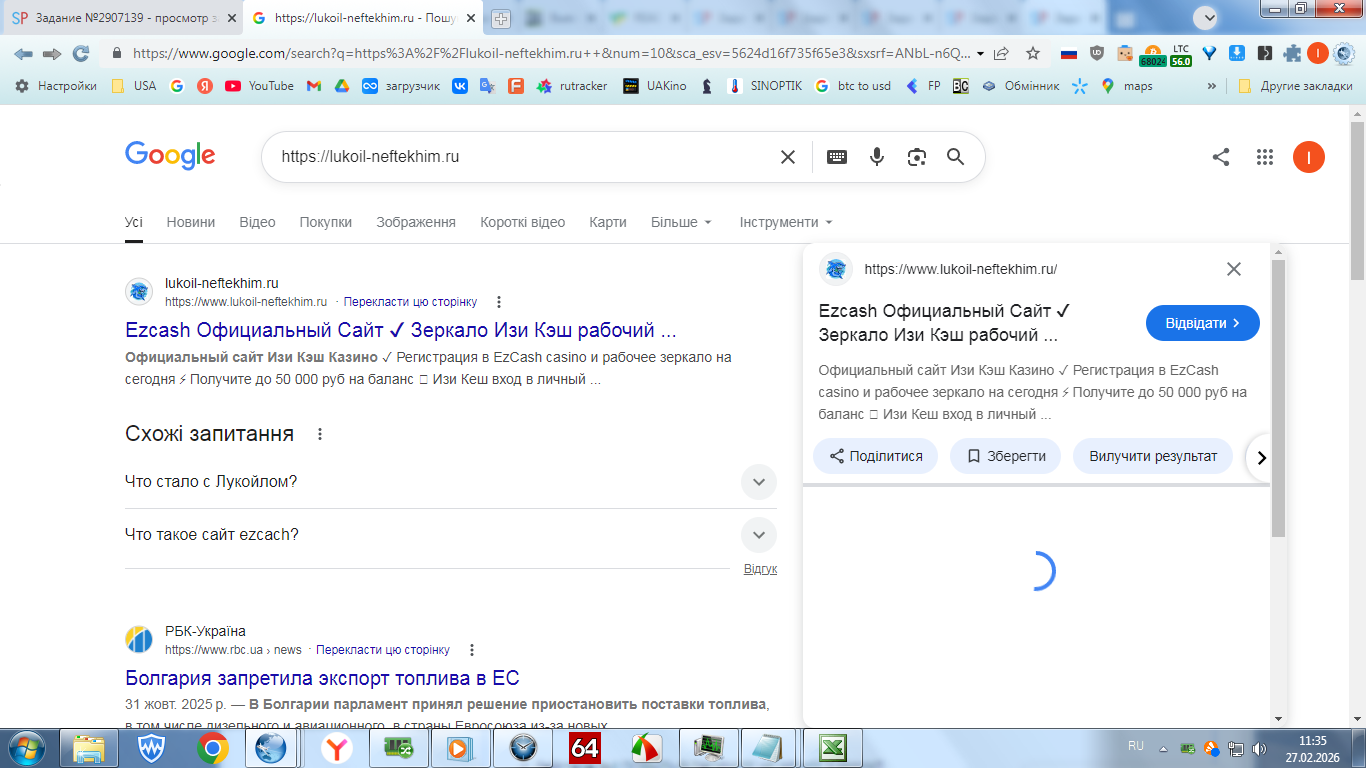Switch to the Покупки search tab
1366x768 pixels.
(x=326, y=222)
